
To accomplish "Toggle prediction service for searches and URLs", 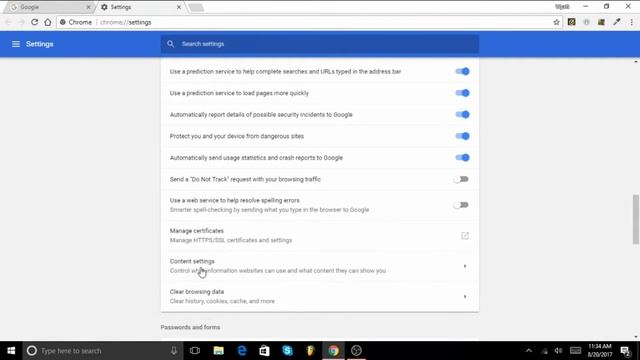I will [x=462, y=71].
